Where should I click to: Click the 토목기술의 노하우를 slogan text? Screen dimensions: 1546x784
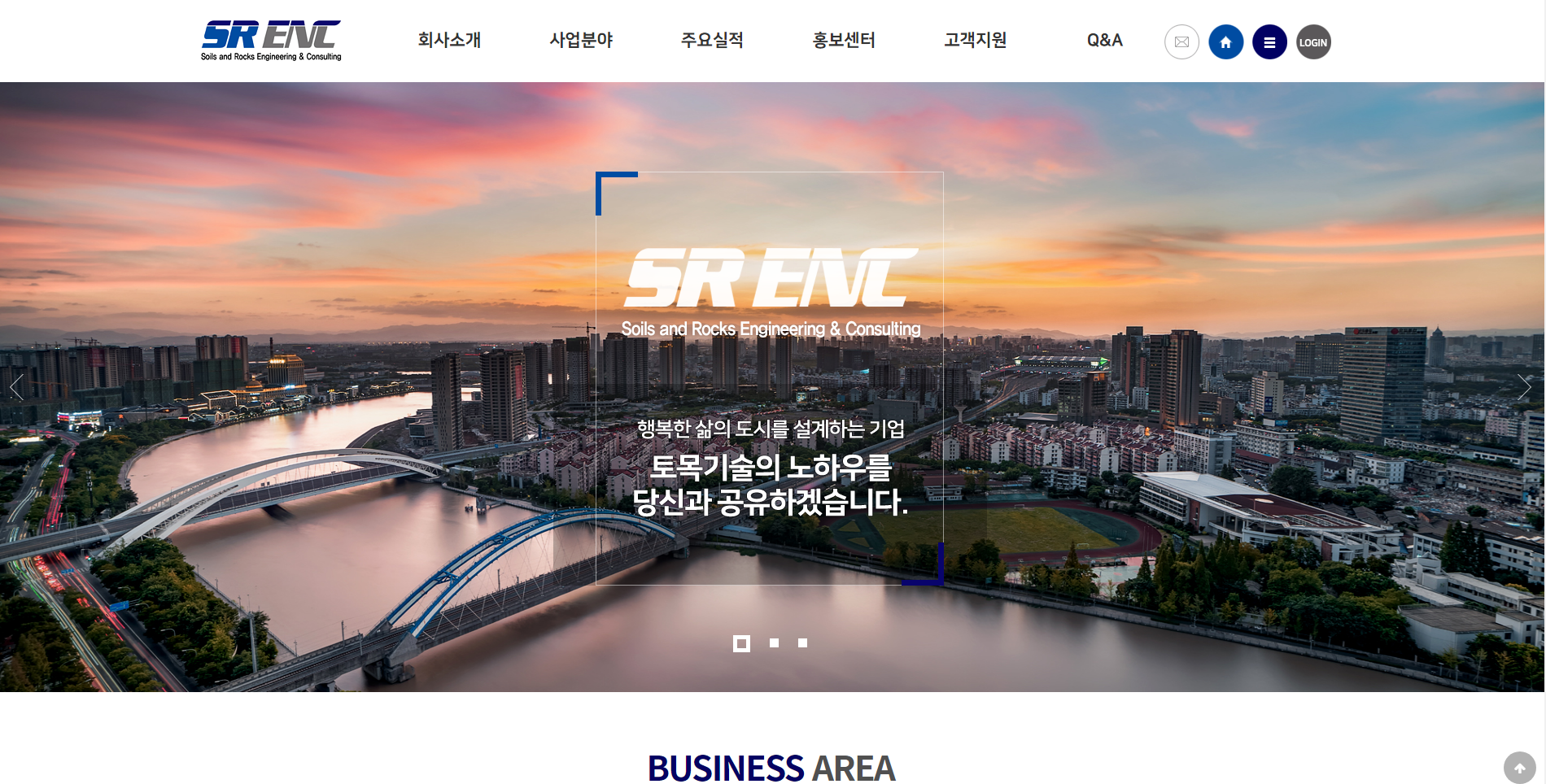771,467
